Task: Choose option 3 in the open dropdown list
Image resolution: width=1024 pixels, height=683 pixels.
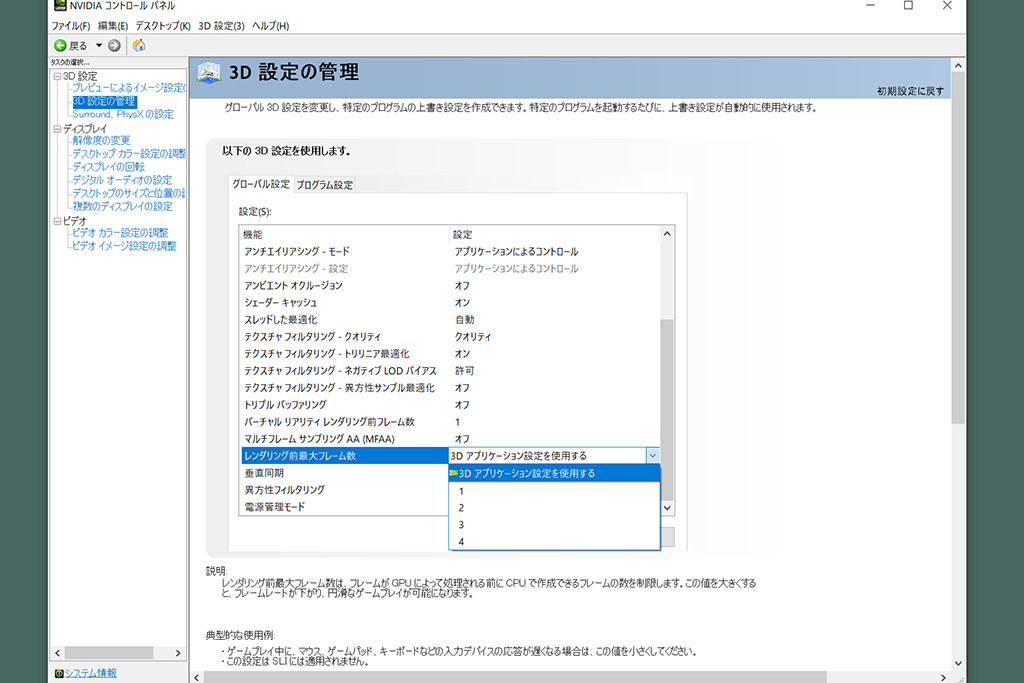Action: point(554,525)
